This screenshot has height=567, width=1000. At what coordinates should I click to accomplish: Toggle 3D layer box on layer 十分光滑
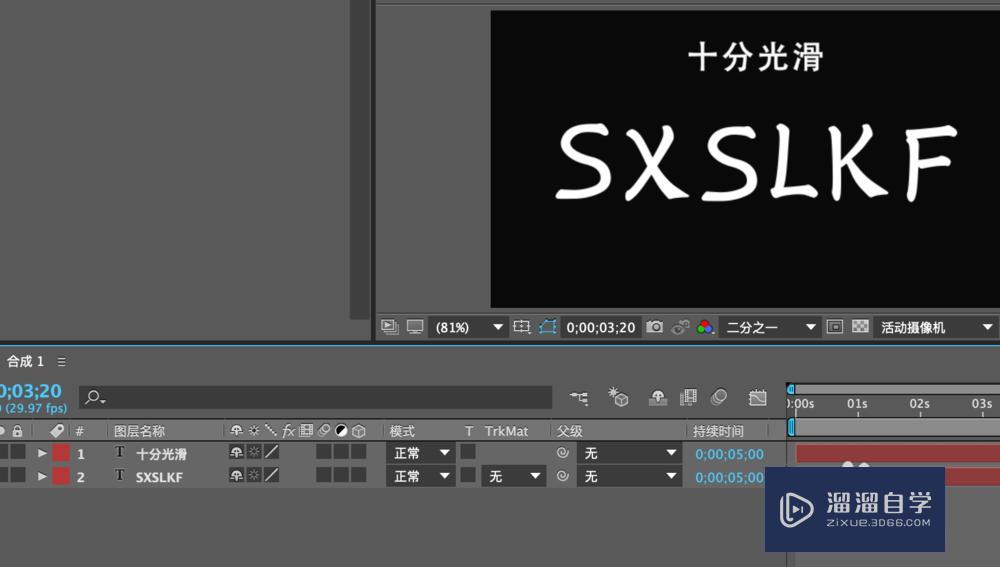tap(359, 452)
